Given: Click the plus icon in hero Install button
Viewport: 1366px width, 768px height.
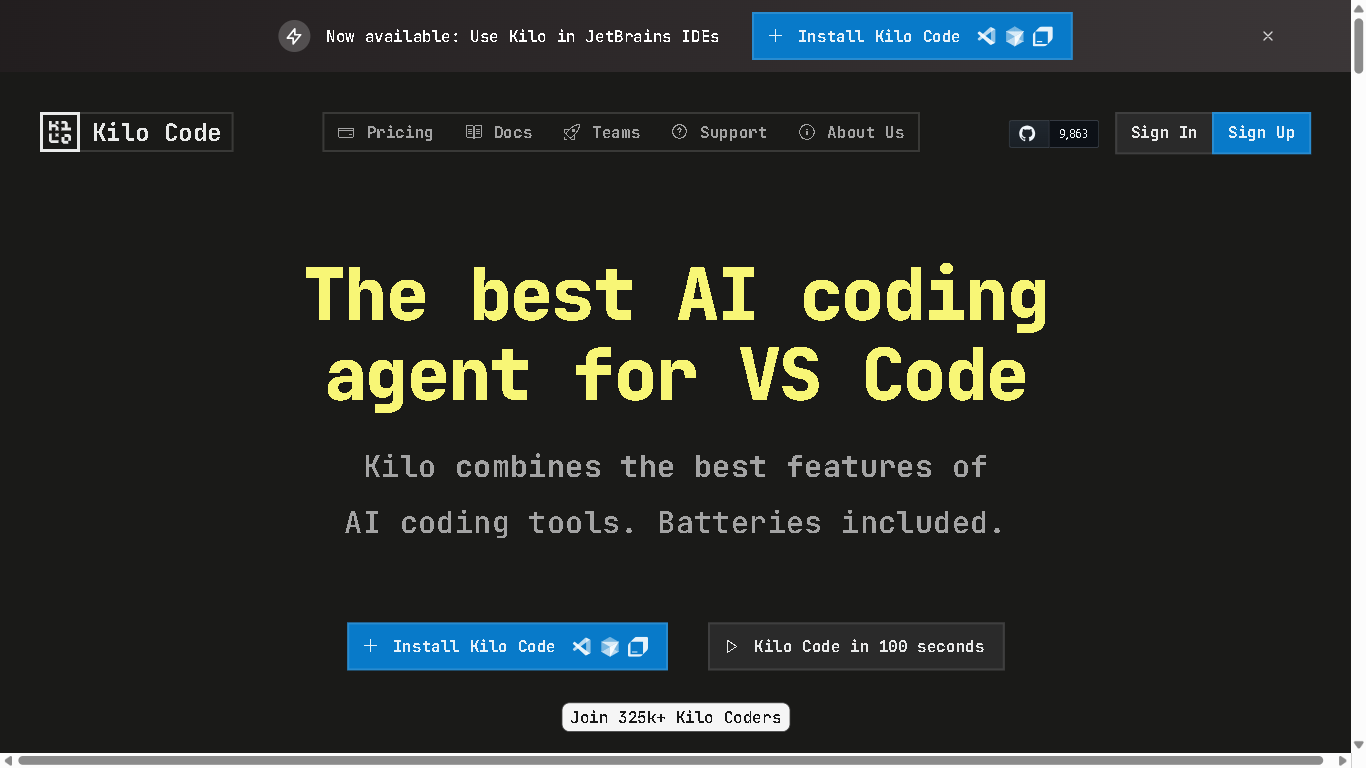Looking at the screenshot, I should 370,646.
